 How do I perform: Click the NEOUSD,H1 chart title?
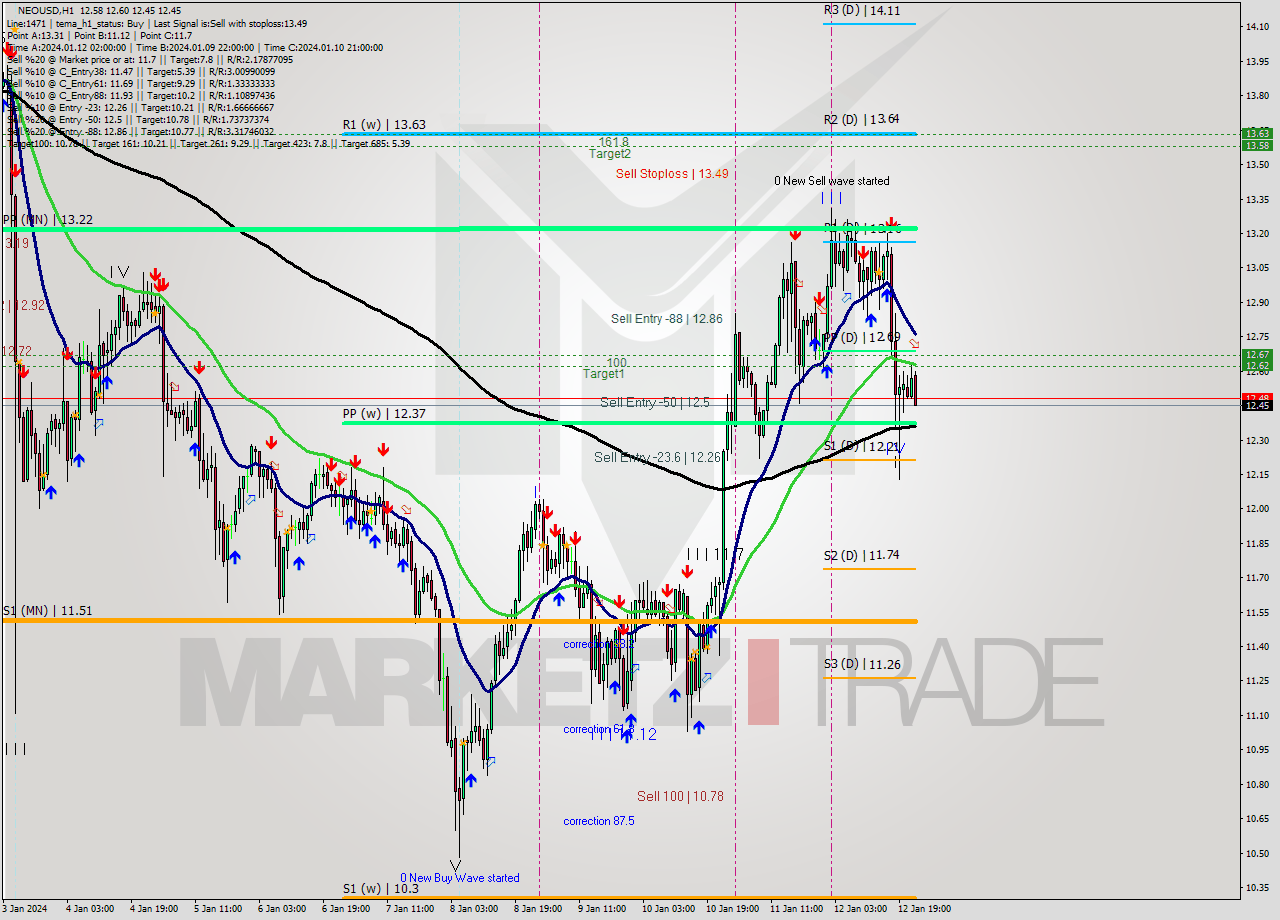pyautogui.click(x=46, y=10)
